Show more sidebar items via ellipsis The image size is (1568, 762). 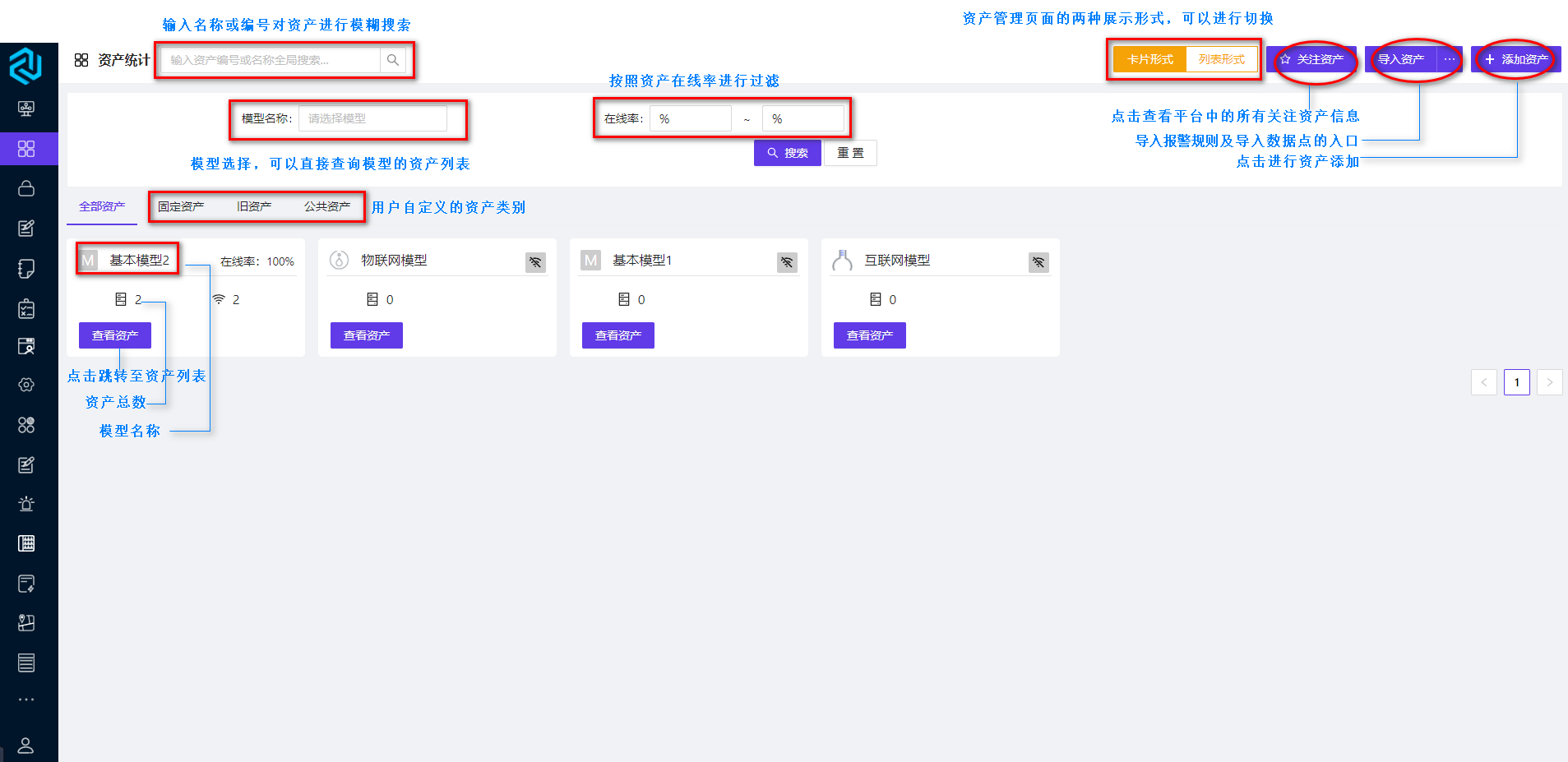pyautogui.click(x=26, y=700)
